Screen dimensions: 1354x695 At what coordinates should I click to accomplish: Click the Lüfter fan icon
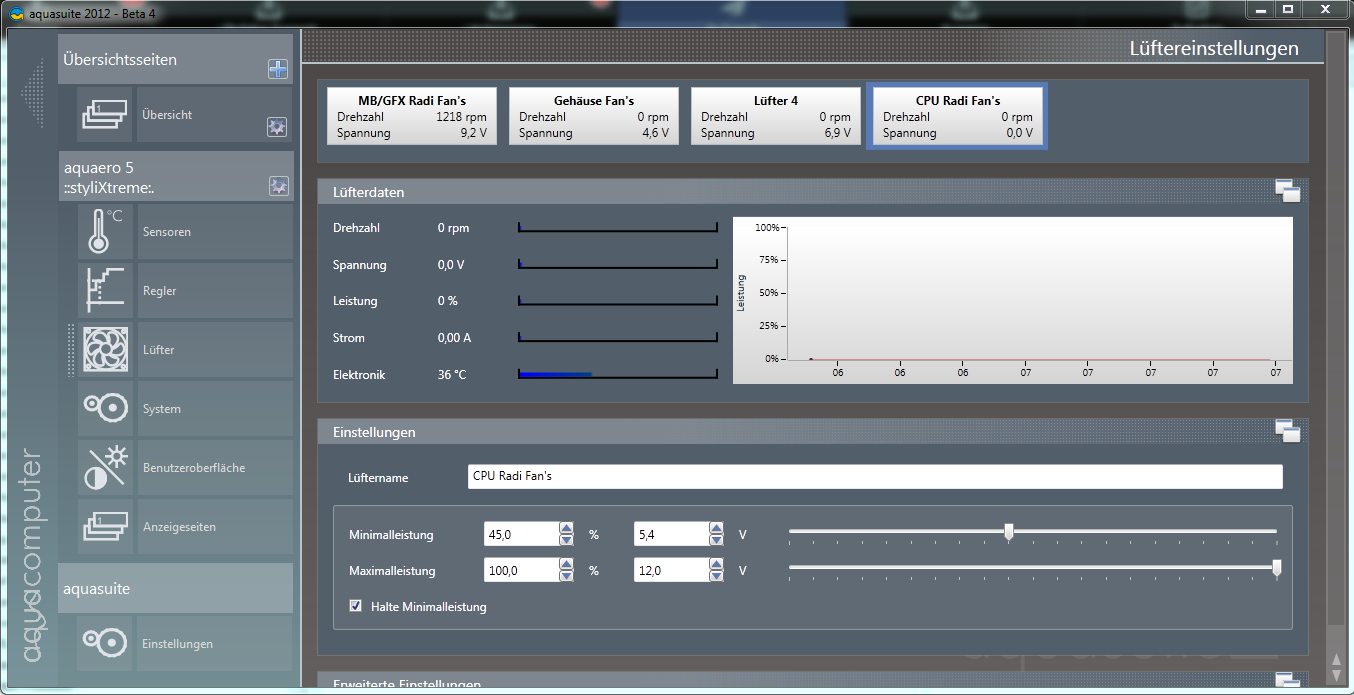(105, 350)
